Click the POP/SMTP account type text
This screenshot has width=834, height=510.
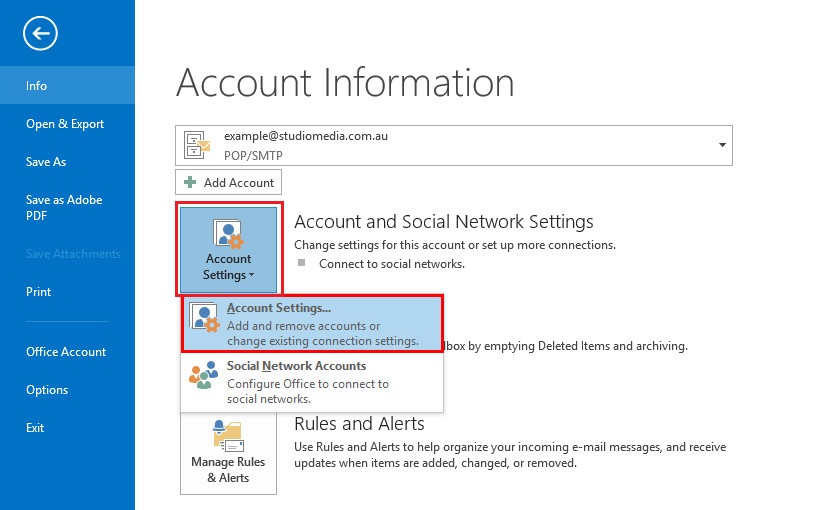(253, 155)
